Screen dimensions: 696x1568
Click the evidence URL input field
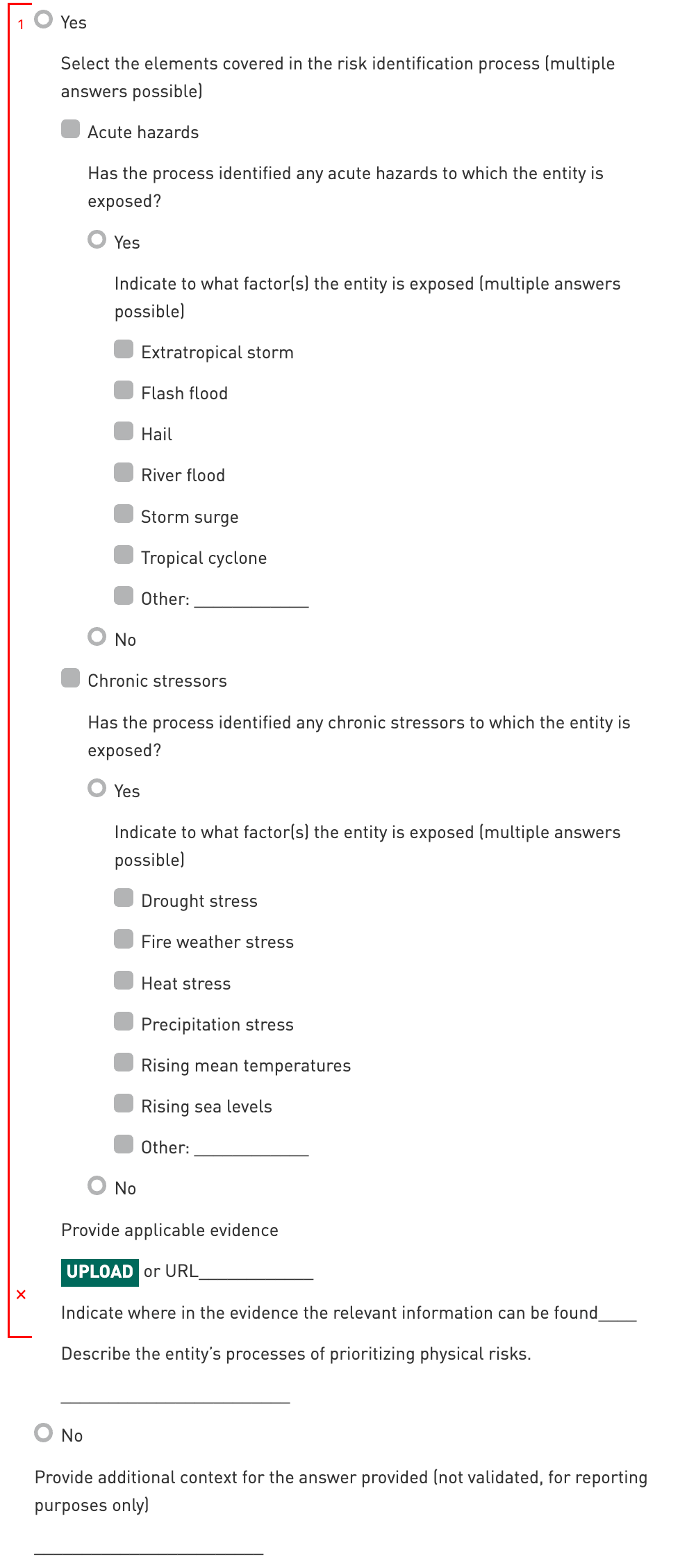(x=256, y=1271)
